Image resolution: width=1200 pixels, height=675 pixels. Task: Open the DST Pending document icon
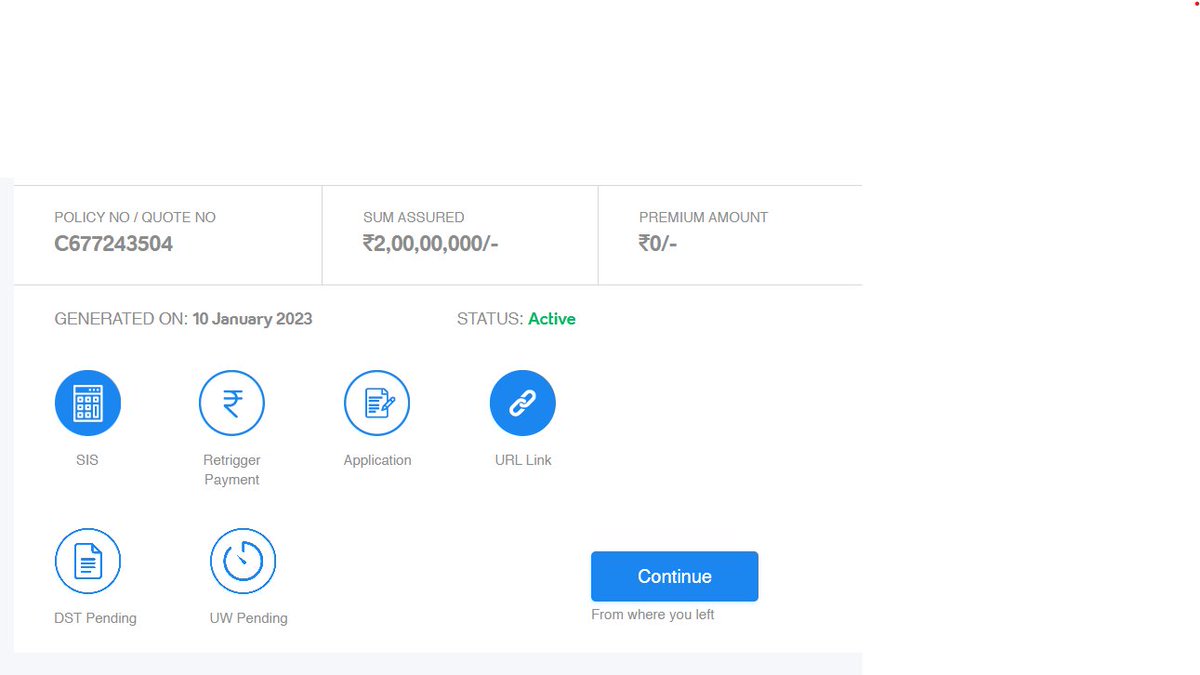click(88, 561)
